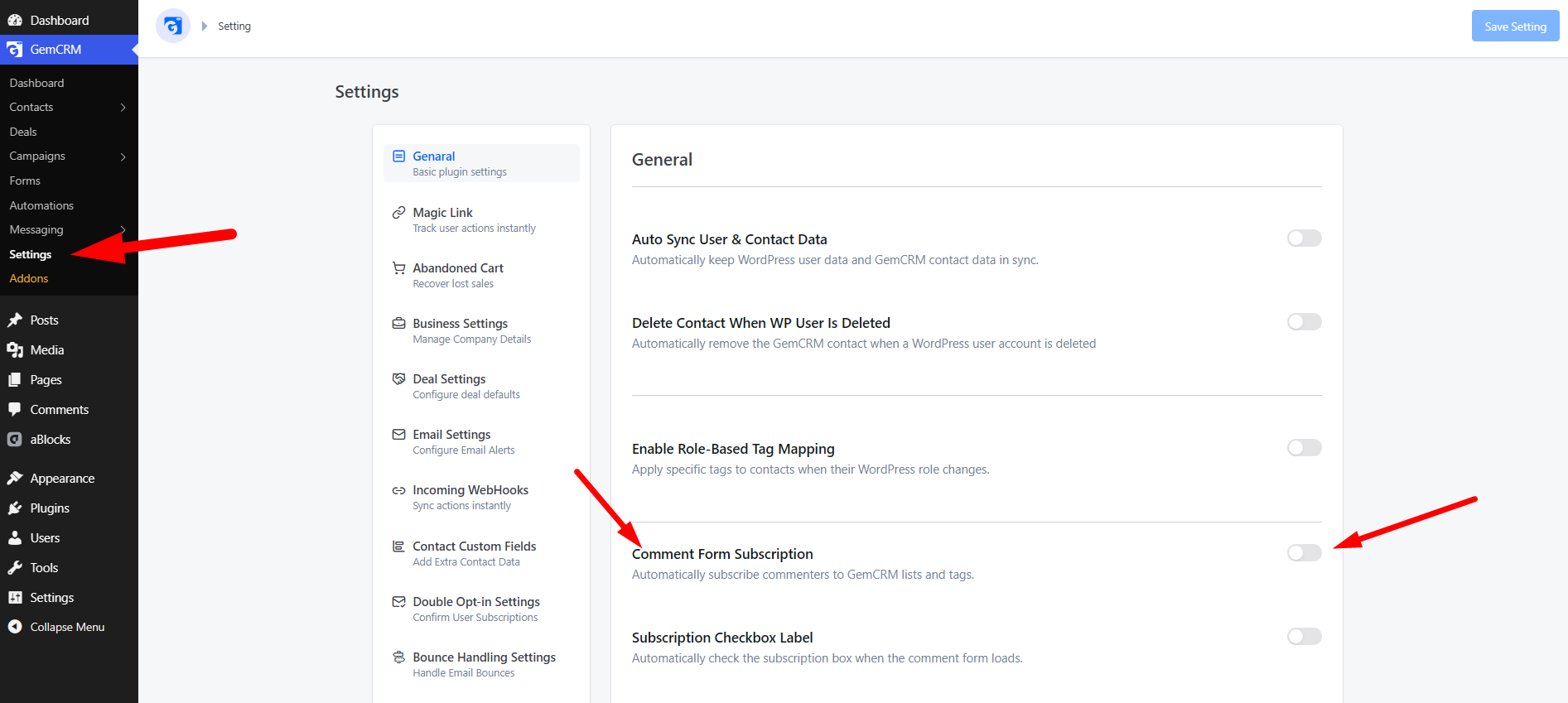Click the Bounce Handling Settings icon
Viewport: 1568px width, 703px height.
pos(398,657)
